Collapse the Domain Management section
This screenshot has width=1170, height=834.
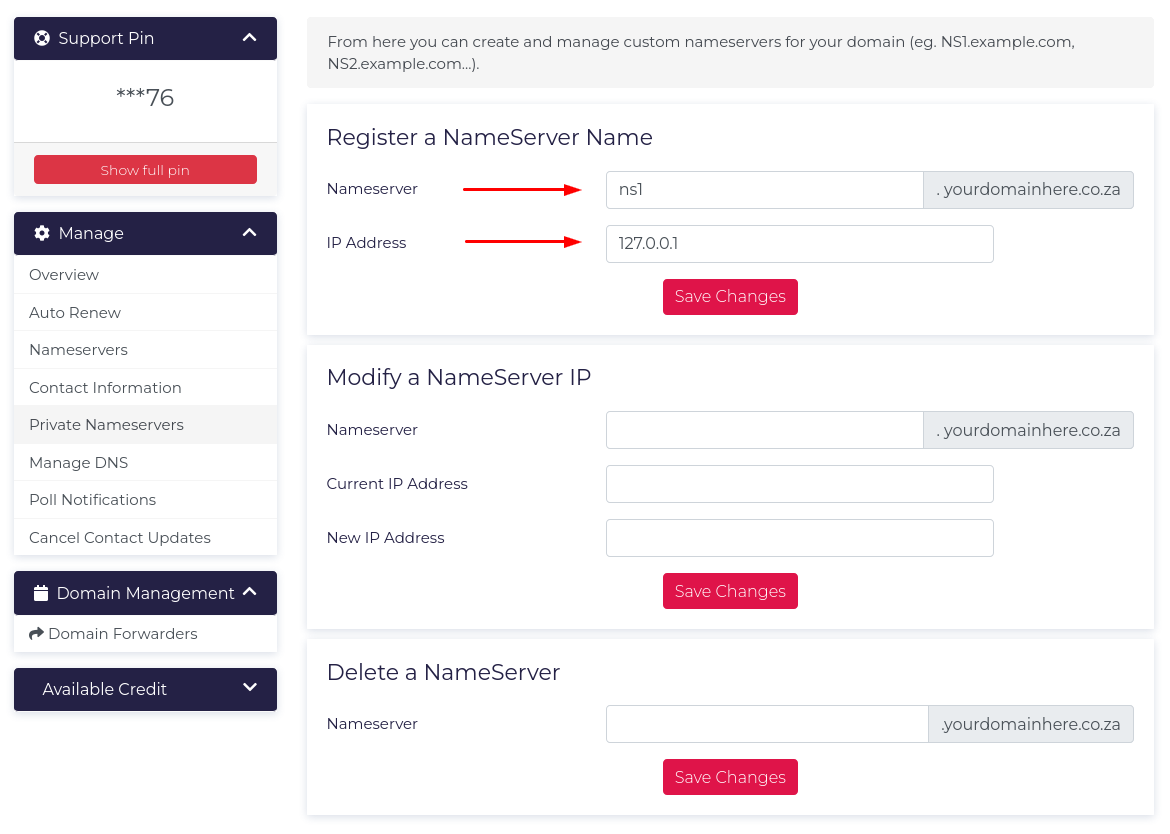250,593
